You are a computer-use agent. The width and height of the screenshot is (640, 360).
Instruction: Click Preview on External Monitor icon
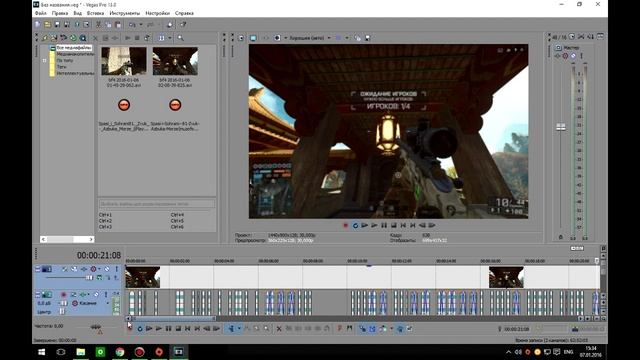click(253, 38)
